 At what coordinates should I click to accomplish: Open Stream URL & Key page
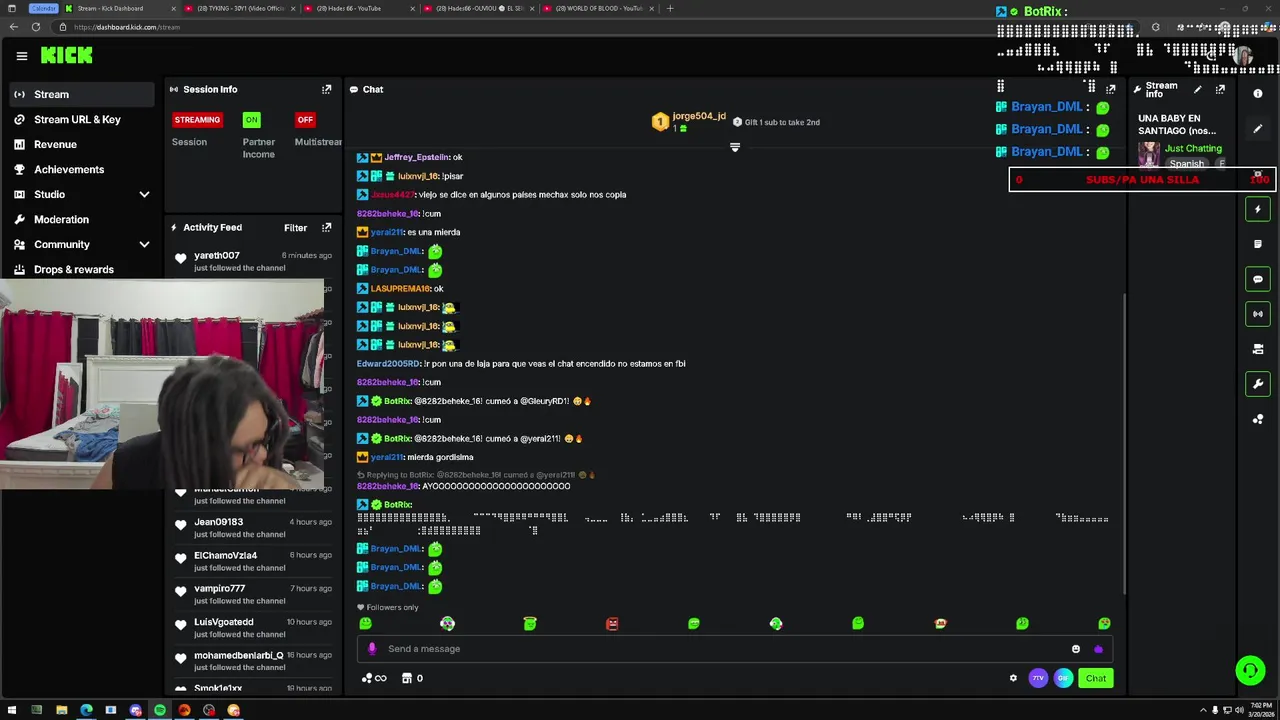click(78, 119)
